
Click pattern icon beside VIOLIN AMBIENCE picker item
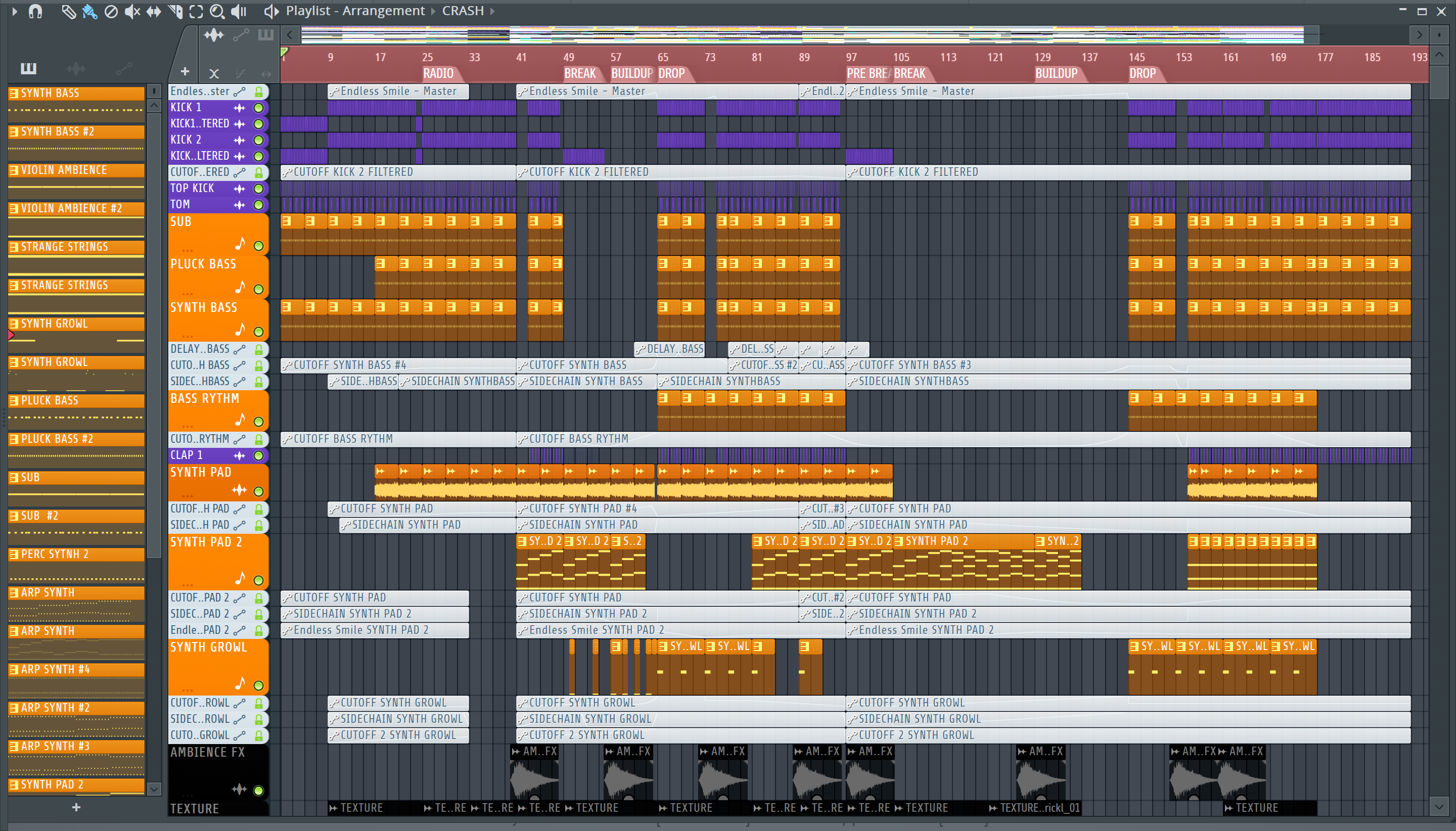click(14, 170)
